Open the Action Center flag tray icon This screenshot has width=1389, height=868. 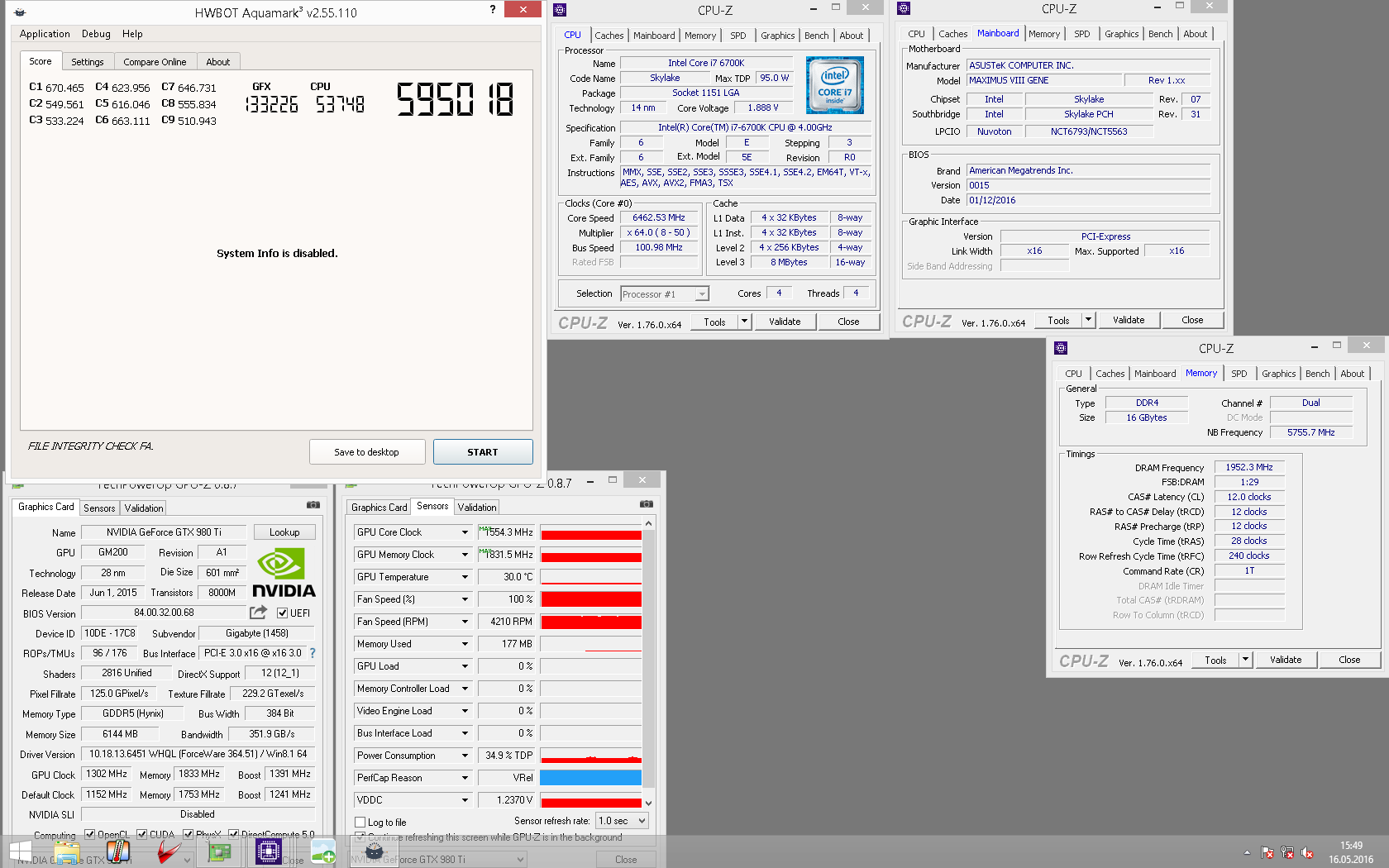[1267, 852]
